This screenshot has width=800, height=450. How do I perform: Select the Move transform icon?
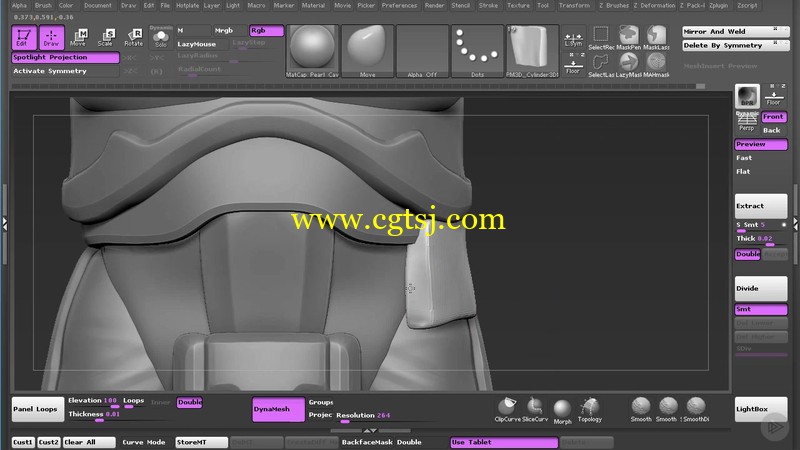pos(79,38)
